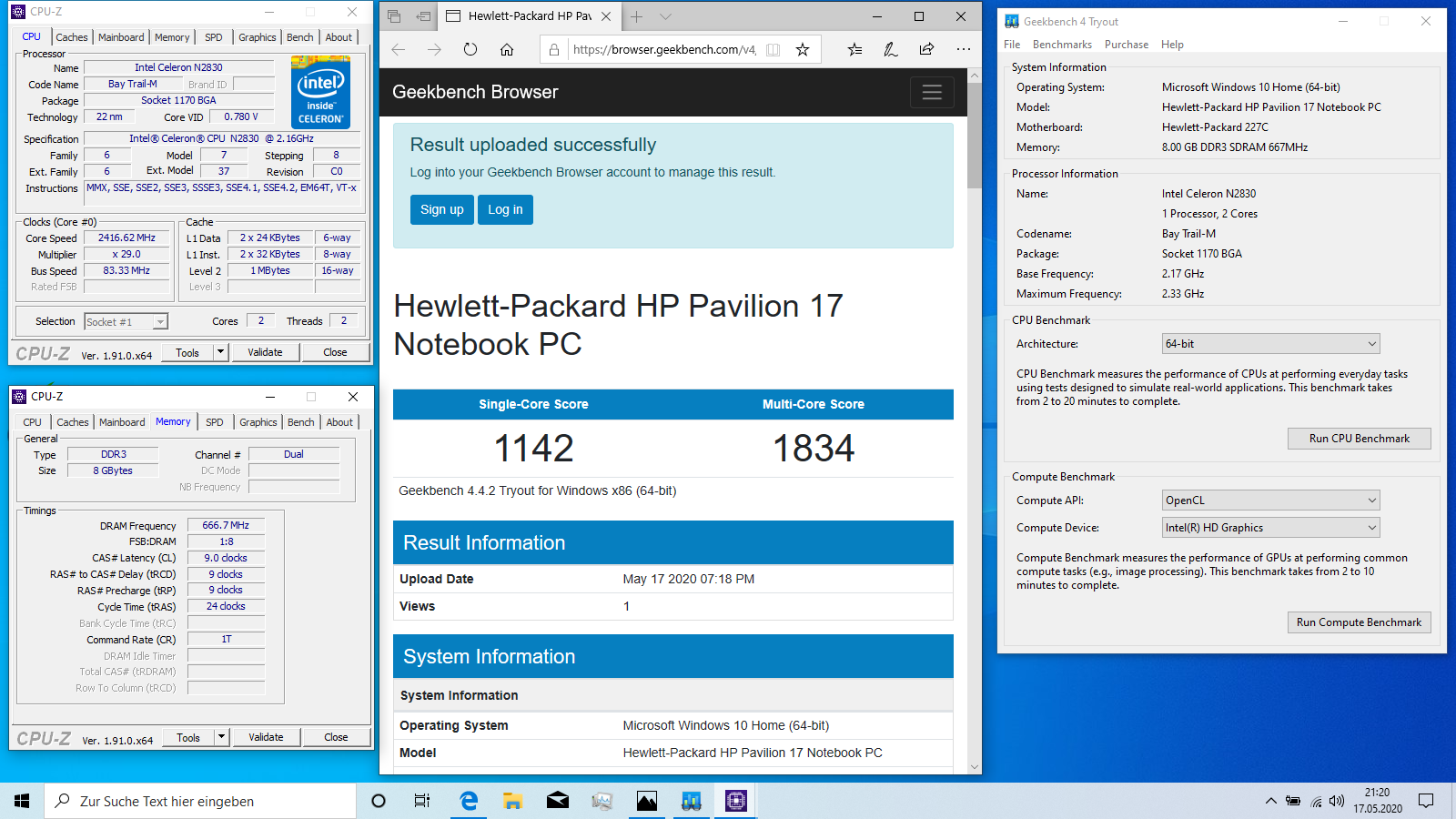Viewport: 1456px width, 819px height.
Task: Open File Explorer from taskbar
Action: click(512, 801)
